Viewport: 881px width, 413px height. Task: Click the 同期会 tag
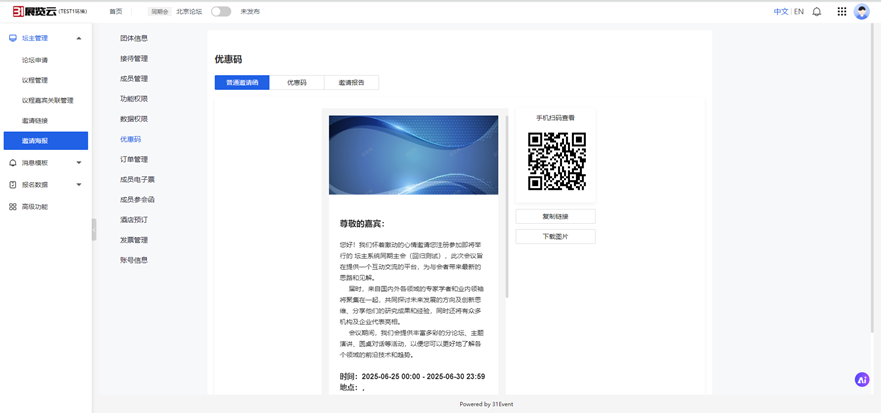pyautogui.click(x=160, y=11)
